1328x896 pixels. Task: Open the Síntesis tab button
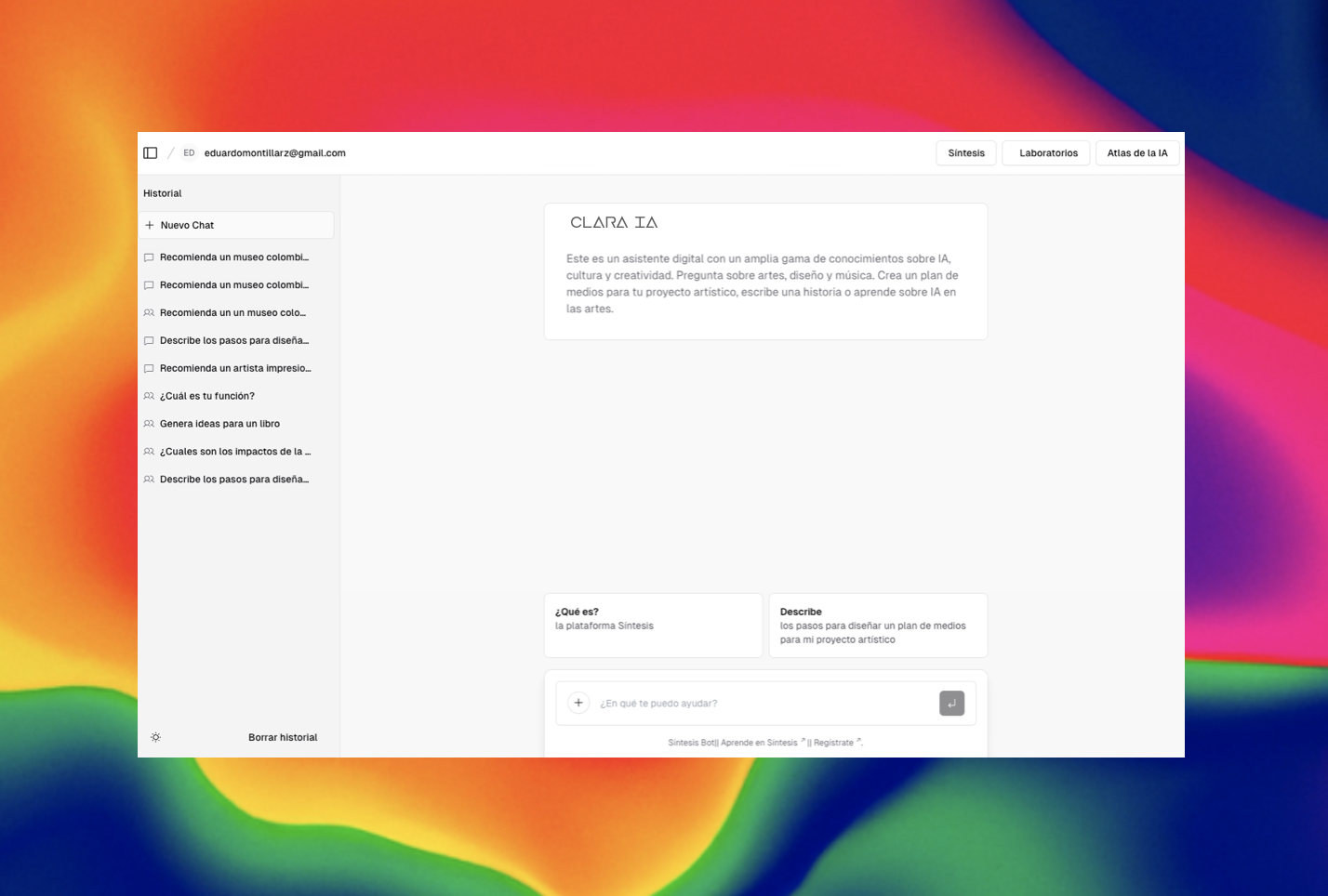tap(966, 153)
